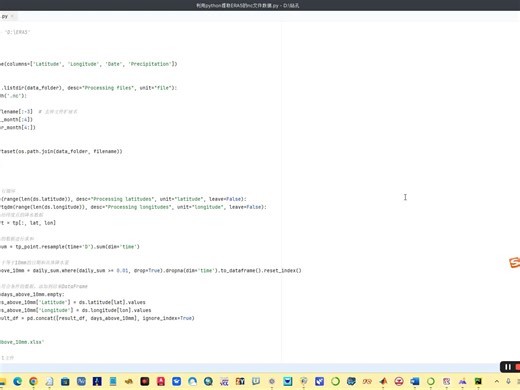Screen dimensions: 520x390
Task: Open the purple mountains taskbar icon
Action: coord(462,381)
